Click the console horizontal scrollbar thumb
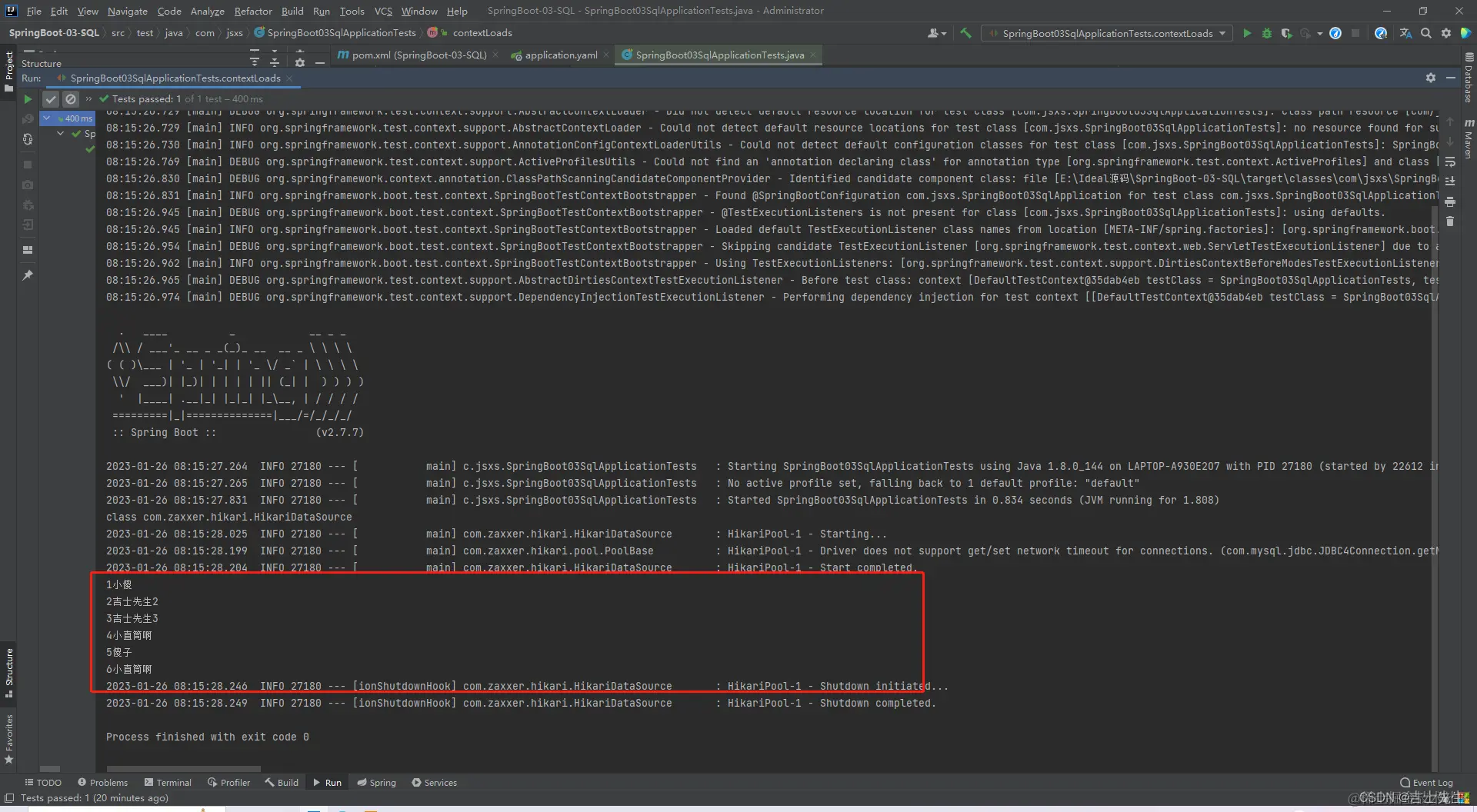This screenshot has height=812, width=1477. tap(184, 768)
